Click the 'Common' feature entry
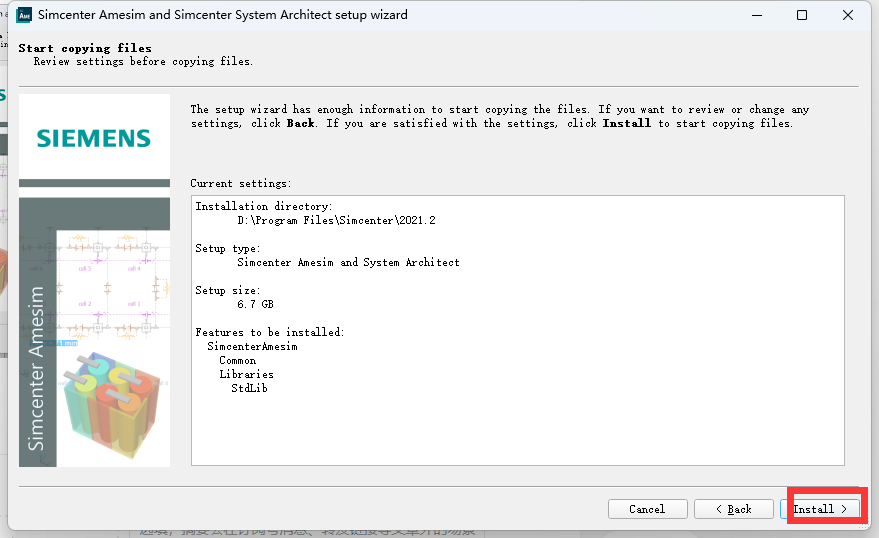This screenshot has height=538, width=879. click(x=238, y=360)
